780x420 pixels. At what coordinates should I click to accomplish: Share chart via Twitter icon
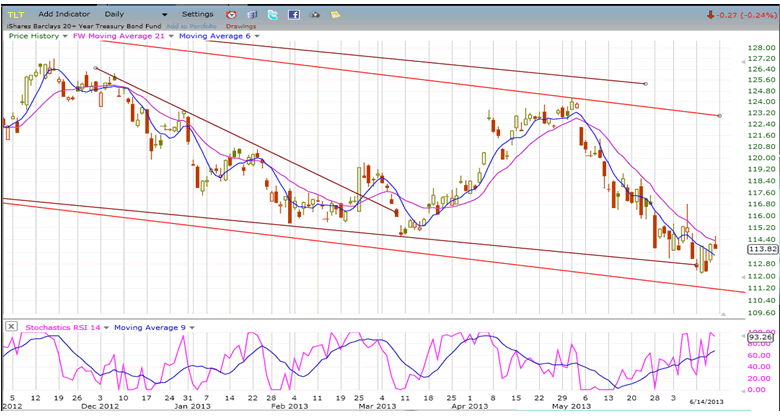[272, 15]
